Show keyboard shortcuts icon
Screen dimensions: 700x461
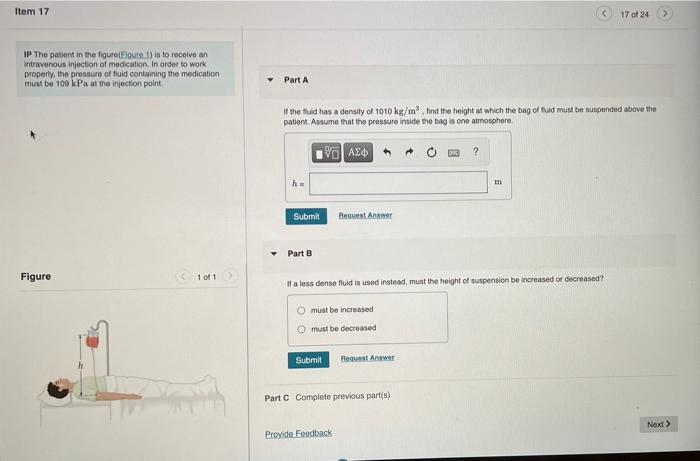pyautogui.click(x=454, y=153)
